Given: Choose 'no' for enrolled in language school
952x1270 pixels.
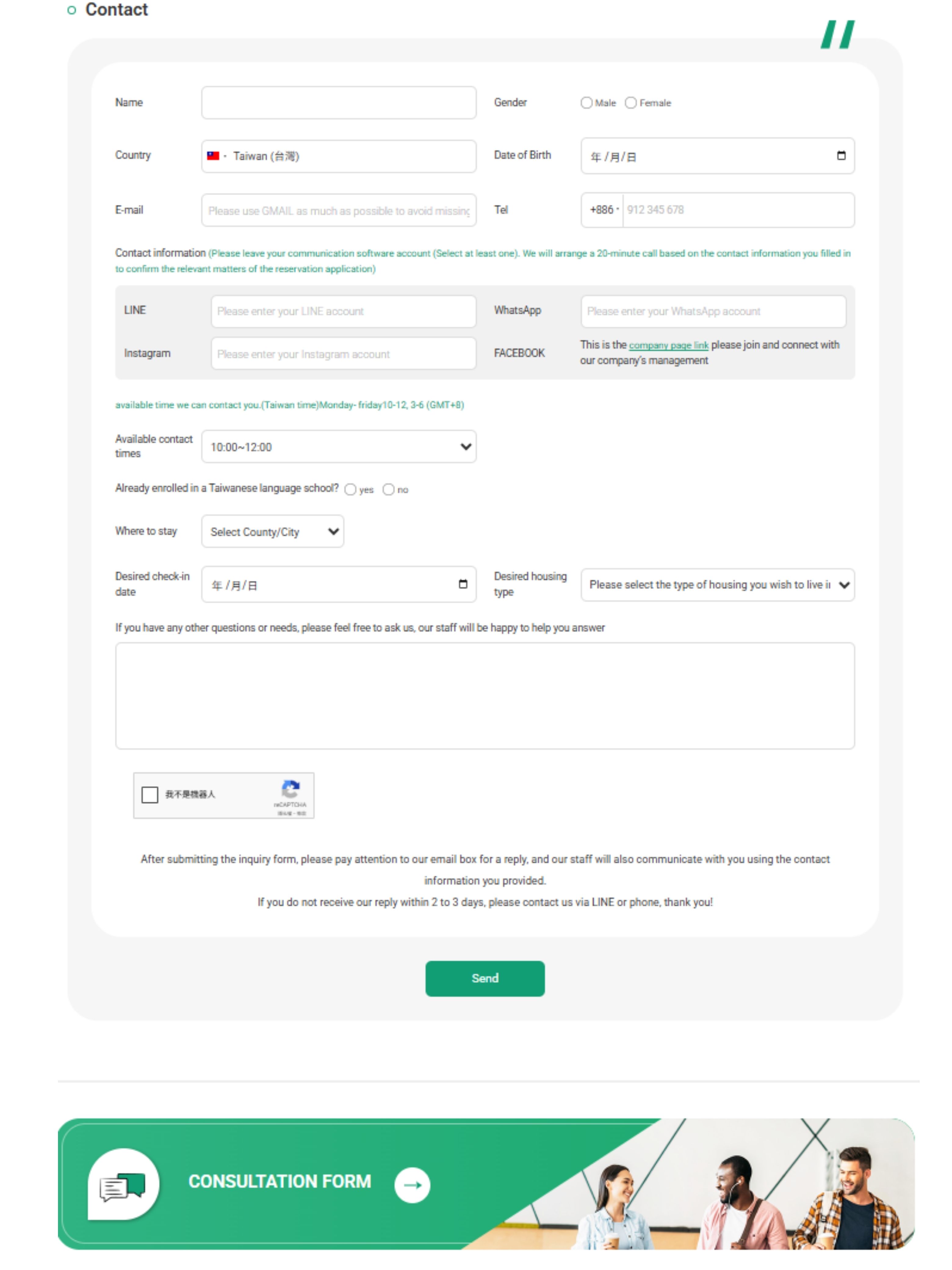Looking at the screenshot, I should pos(388,489).
